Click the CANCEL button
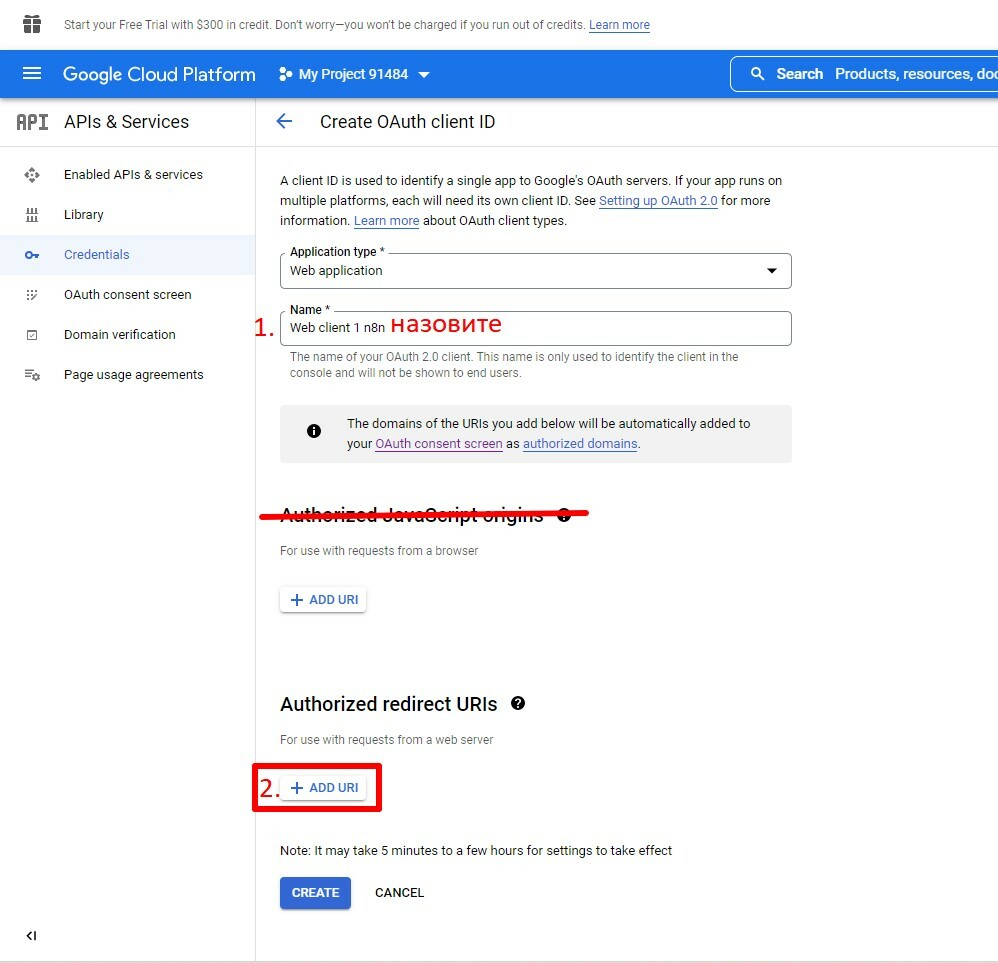 [x=399, y=893]
